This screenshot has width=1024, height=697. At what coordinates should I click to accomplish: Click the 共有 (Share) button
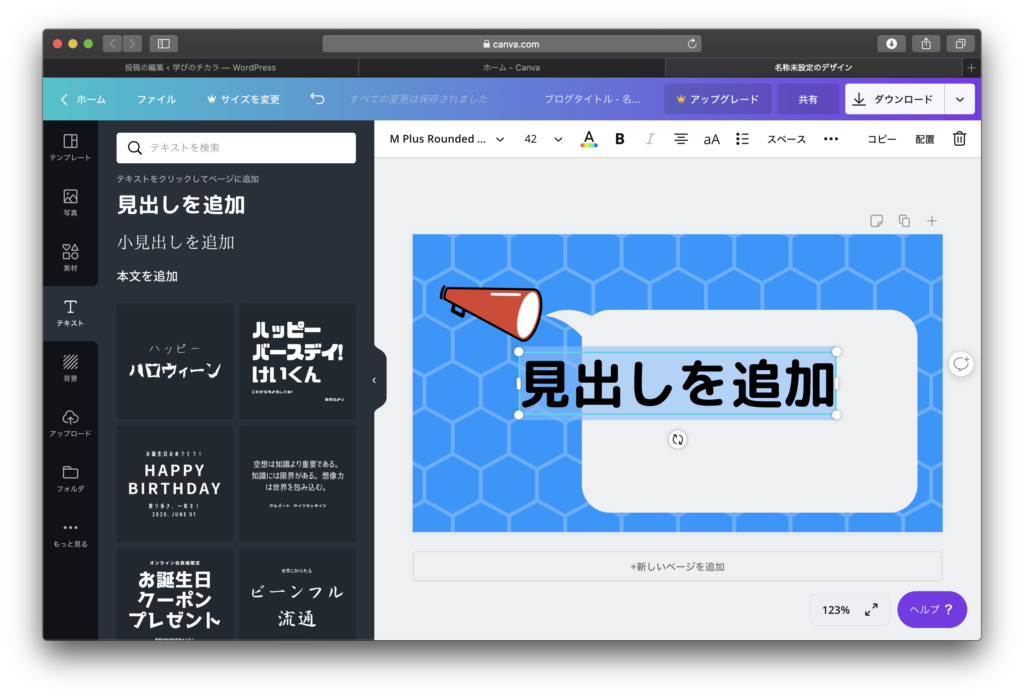tap(808, 99)
